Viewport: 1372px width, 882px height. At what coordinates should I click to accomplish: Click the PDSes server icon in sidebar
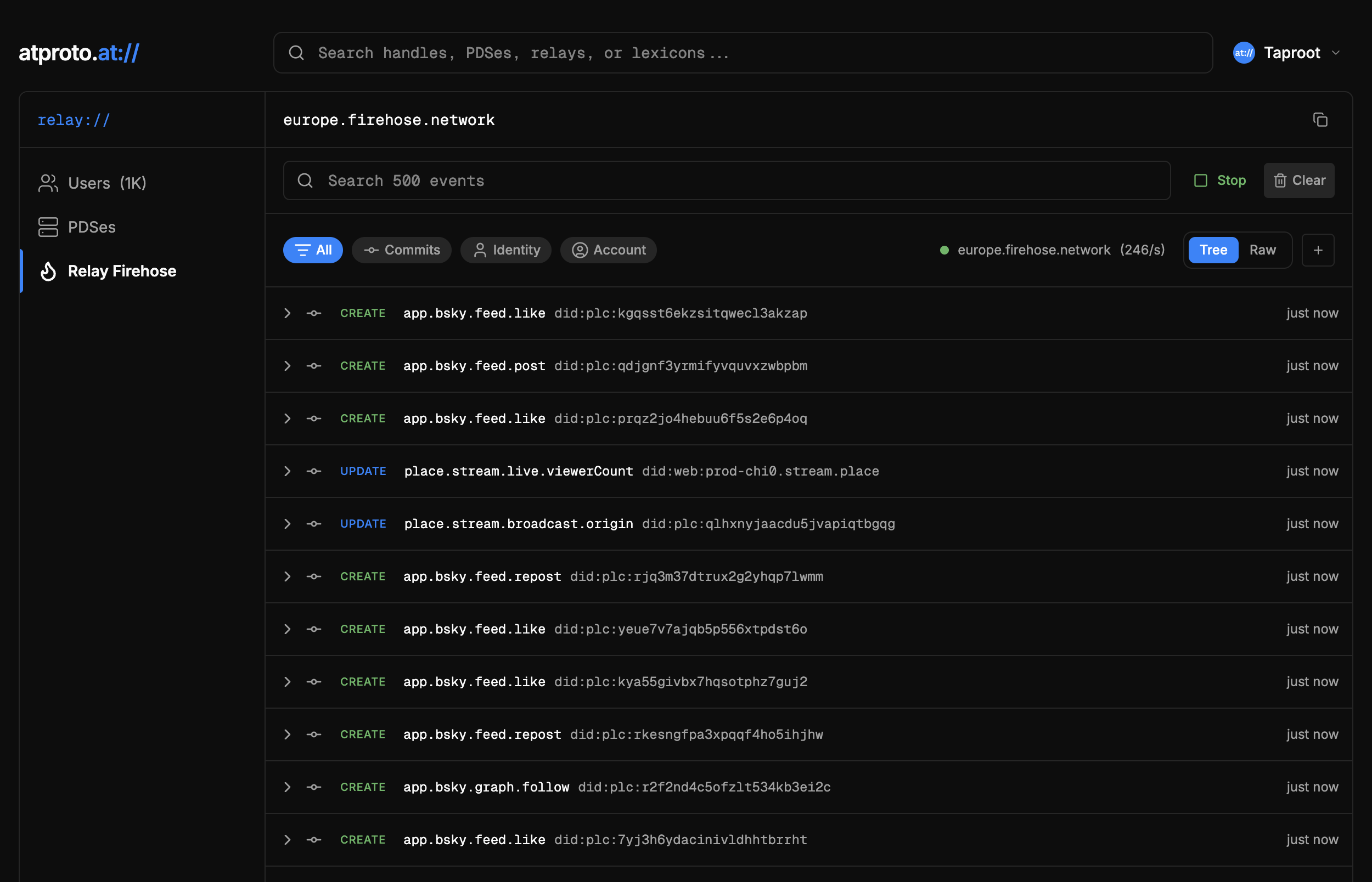tap(48, 227)
